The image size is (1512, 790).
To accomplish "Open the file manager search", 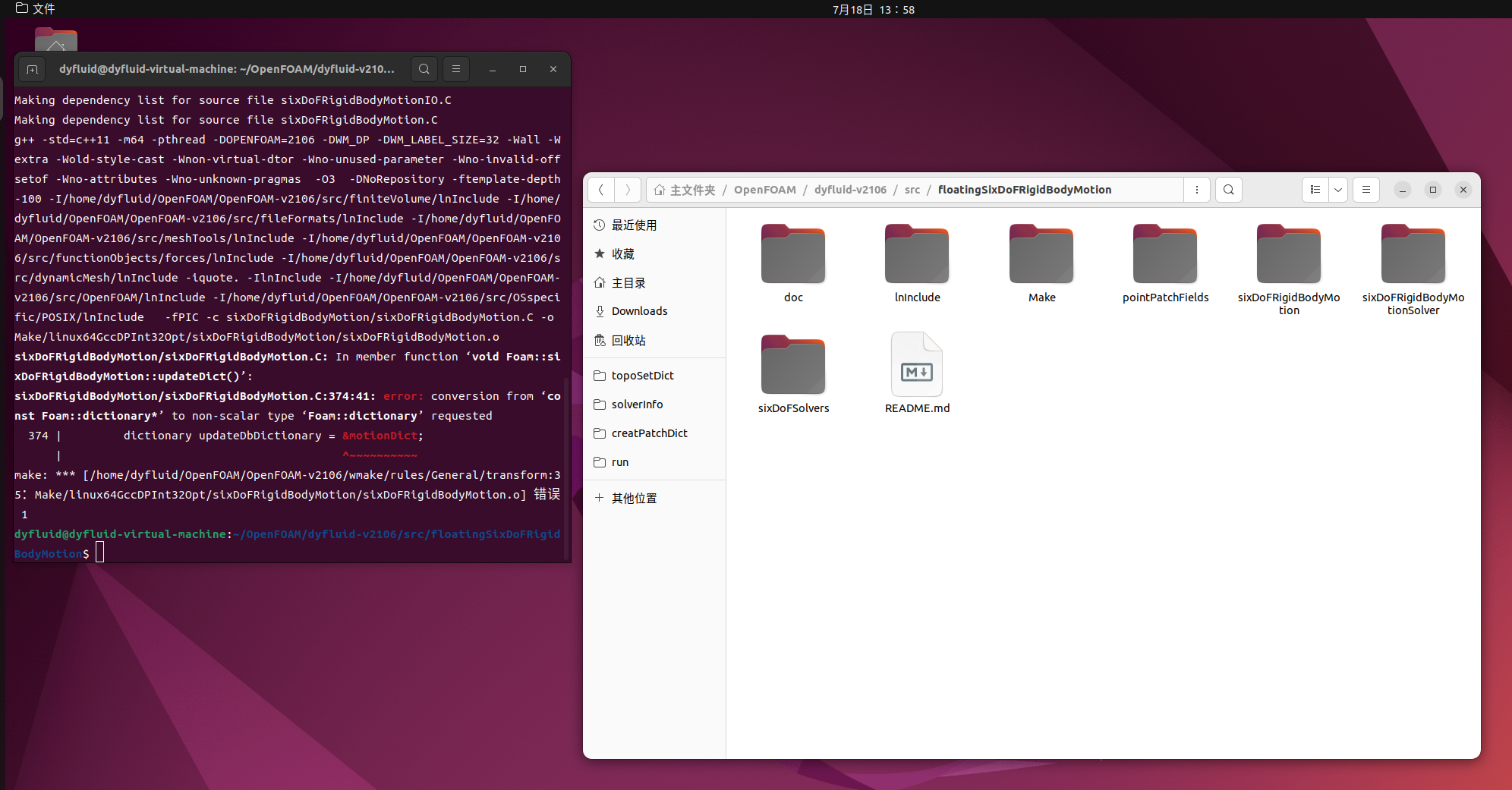I will coord(1229,190).
